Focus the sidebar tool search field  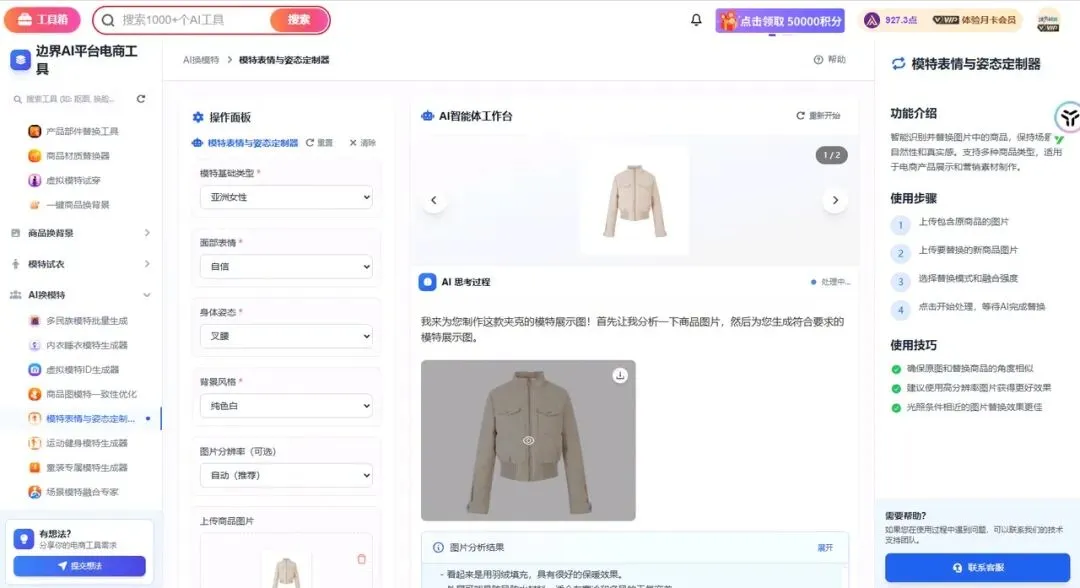(69, 99)
